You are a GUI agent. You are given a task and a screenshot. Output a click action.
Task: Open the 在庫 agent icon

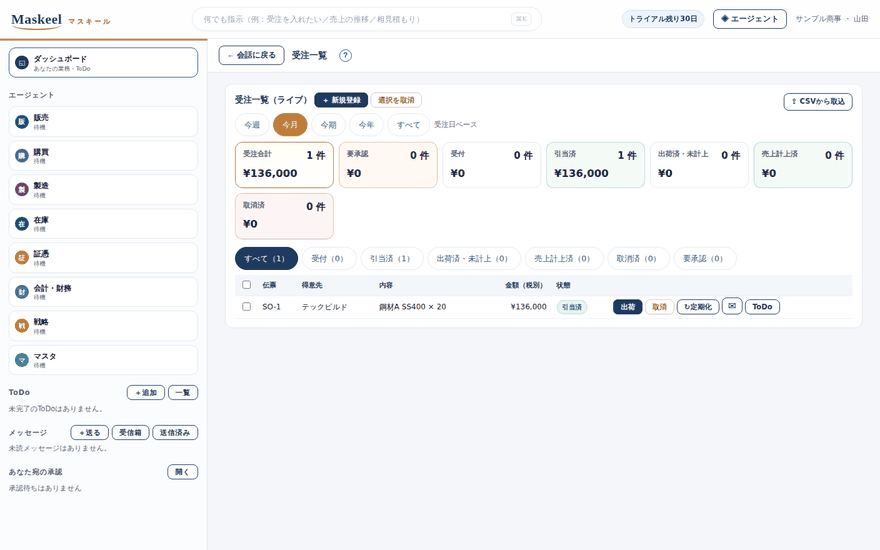(21, 224)
